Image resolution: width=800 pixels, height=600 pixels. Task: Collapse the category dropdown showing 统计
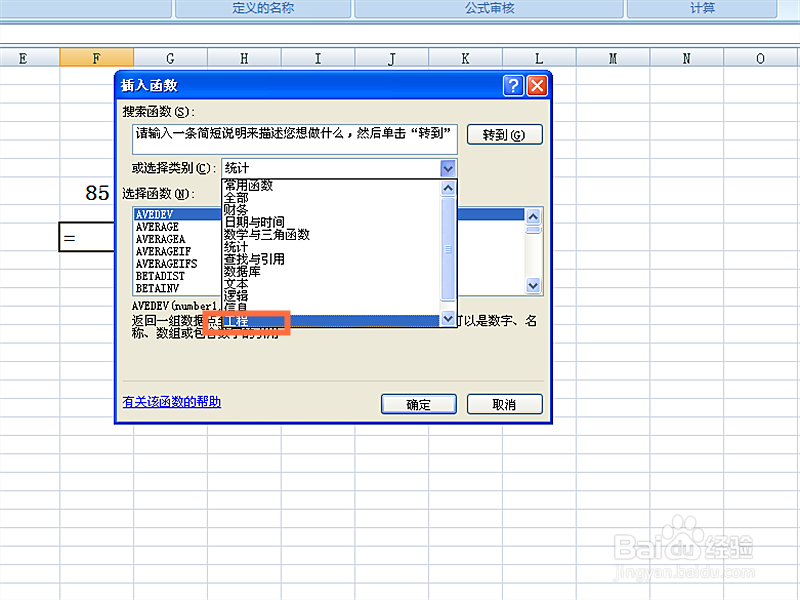447,168
